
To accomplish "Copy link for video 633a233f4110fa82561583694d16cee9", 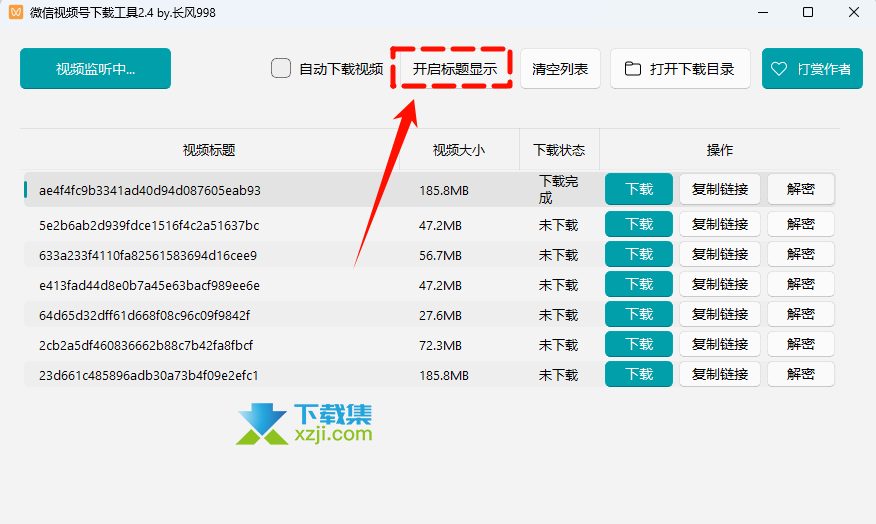I will coord(720,255).
